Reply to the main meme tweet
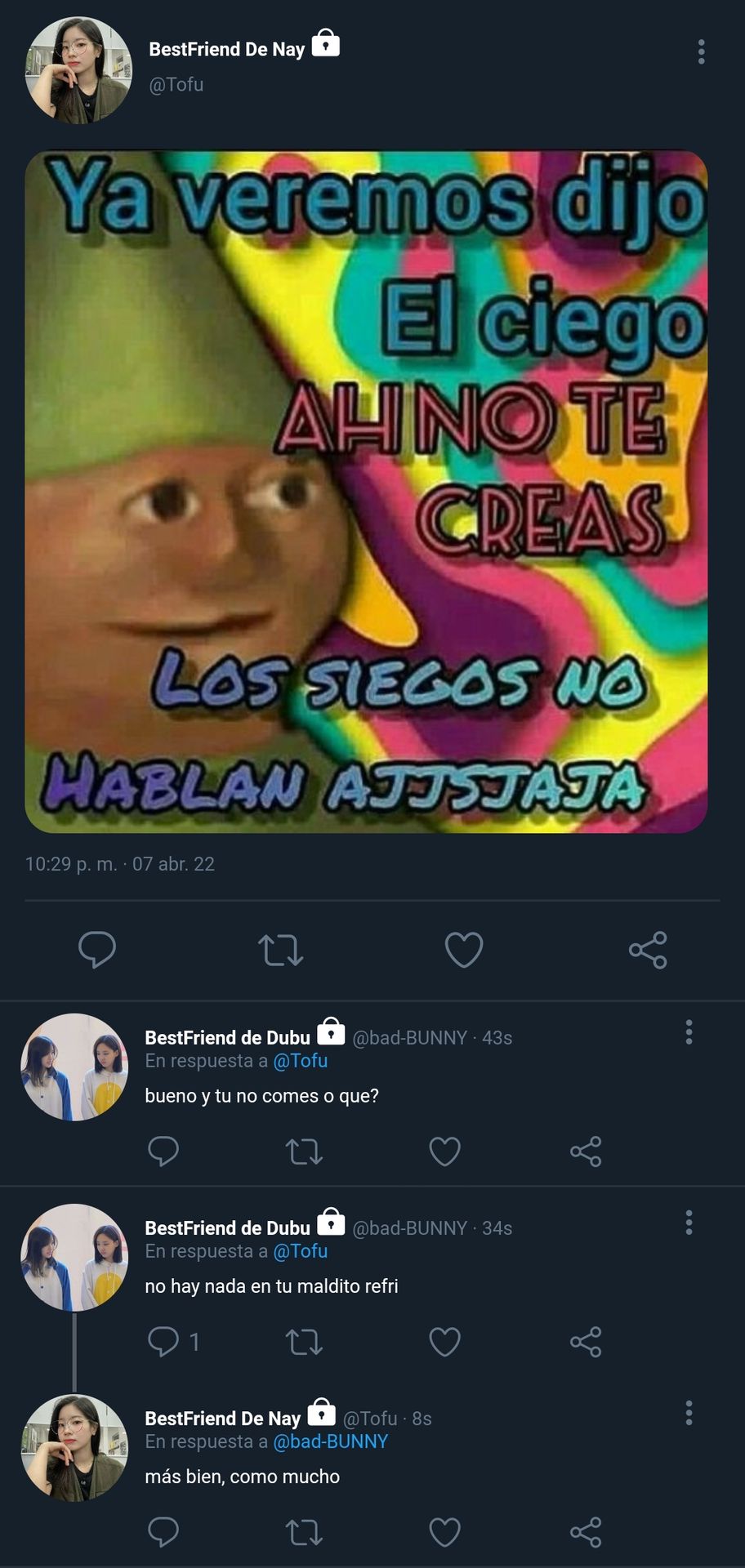 coord(96,950)
